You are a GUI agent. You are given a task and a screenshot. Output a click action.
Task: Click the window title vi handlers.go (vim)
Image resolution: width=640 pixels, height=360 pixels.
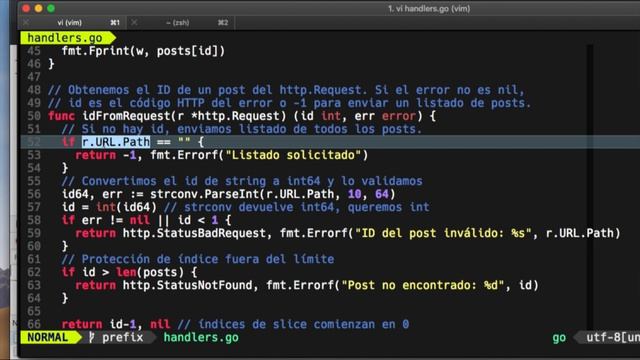click(429, 9)
